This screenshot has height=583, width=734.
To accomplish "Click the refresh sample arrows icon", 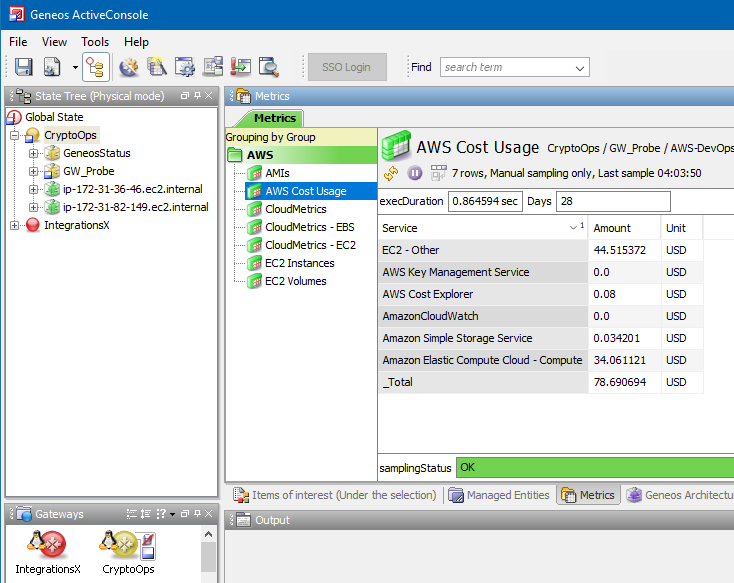I will point(391,173).
